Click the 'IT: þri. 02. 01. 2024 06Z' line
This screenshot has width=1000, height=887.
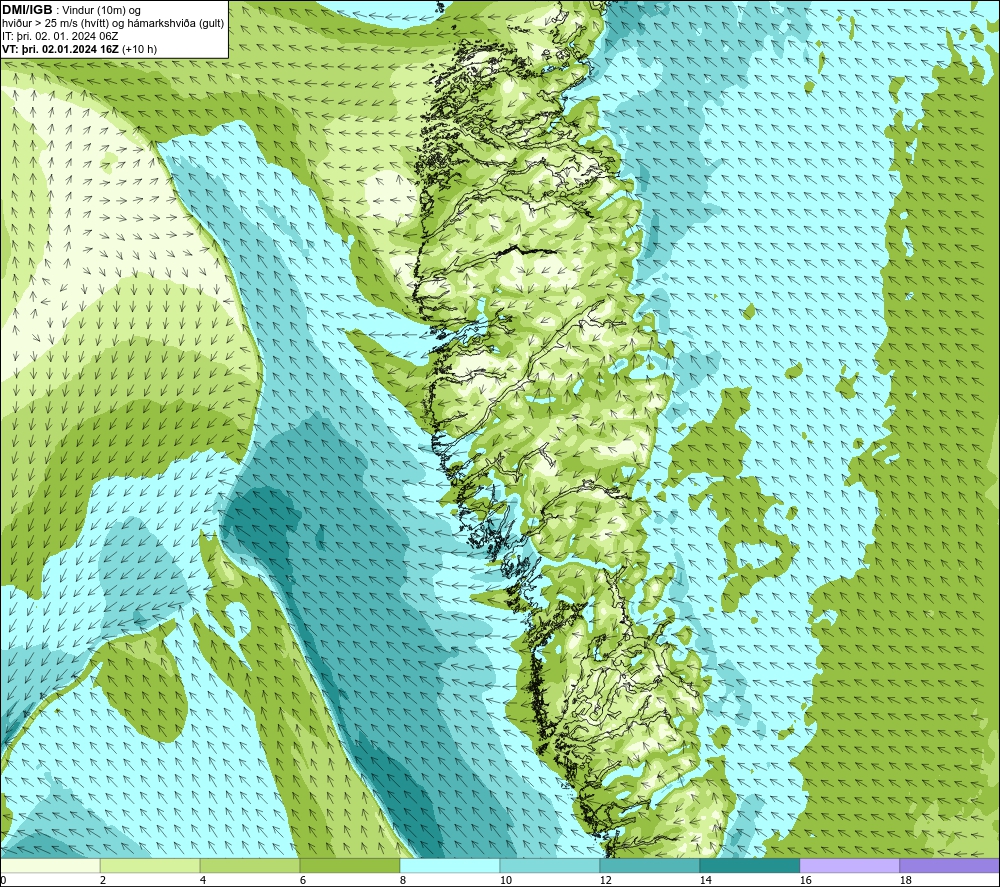pyautogui.click(x=60, y=36)
